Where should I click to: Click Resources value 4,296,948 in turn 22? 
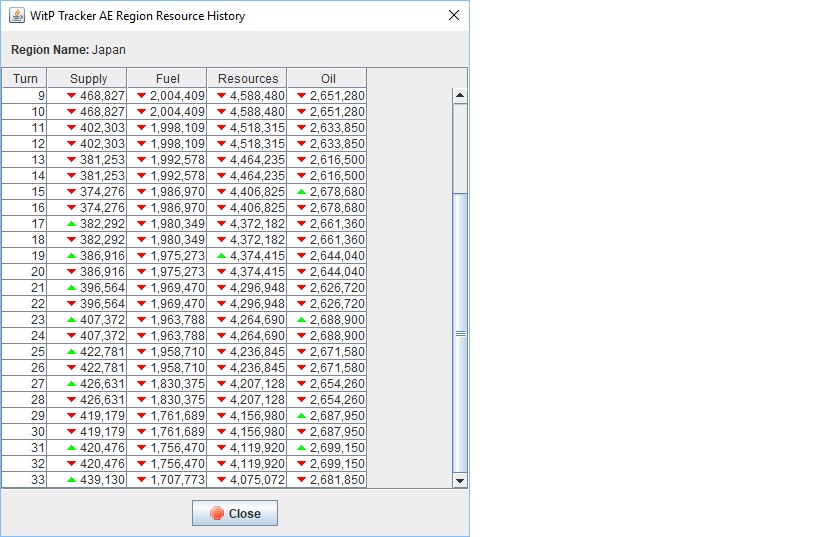click(257, 303)
